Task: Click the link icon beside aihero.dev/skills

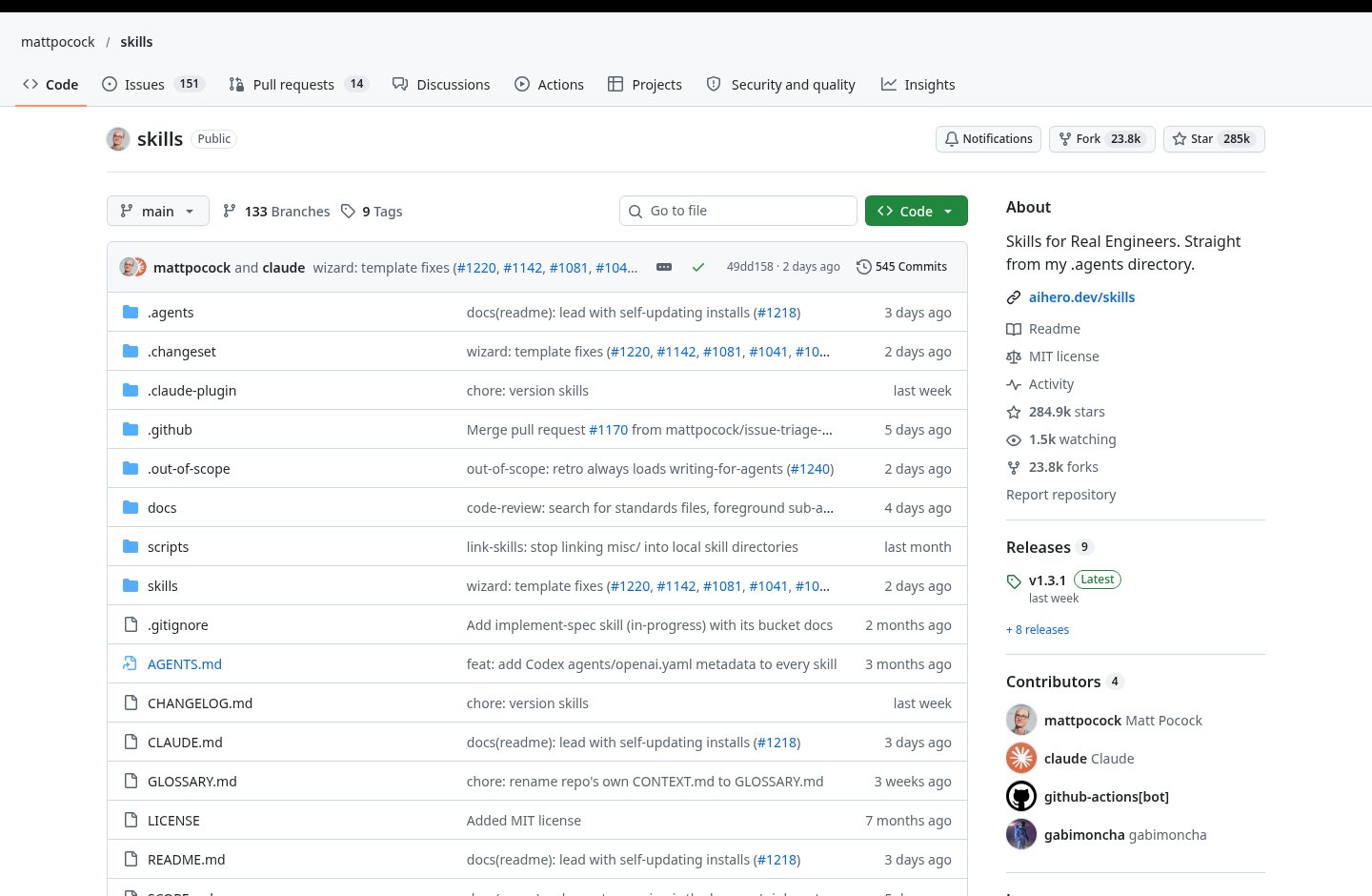Action: 1014,297
